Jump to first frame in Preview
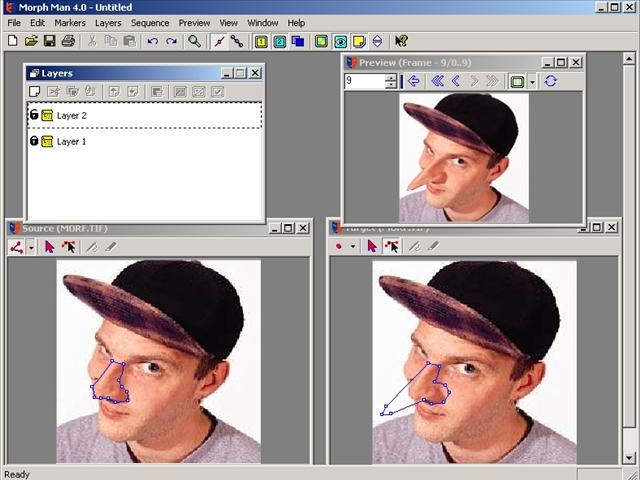Viewport: 640px width, 480px height. (x=438, y=81)
